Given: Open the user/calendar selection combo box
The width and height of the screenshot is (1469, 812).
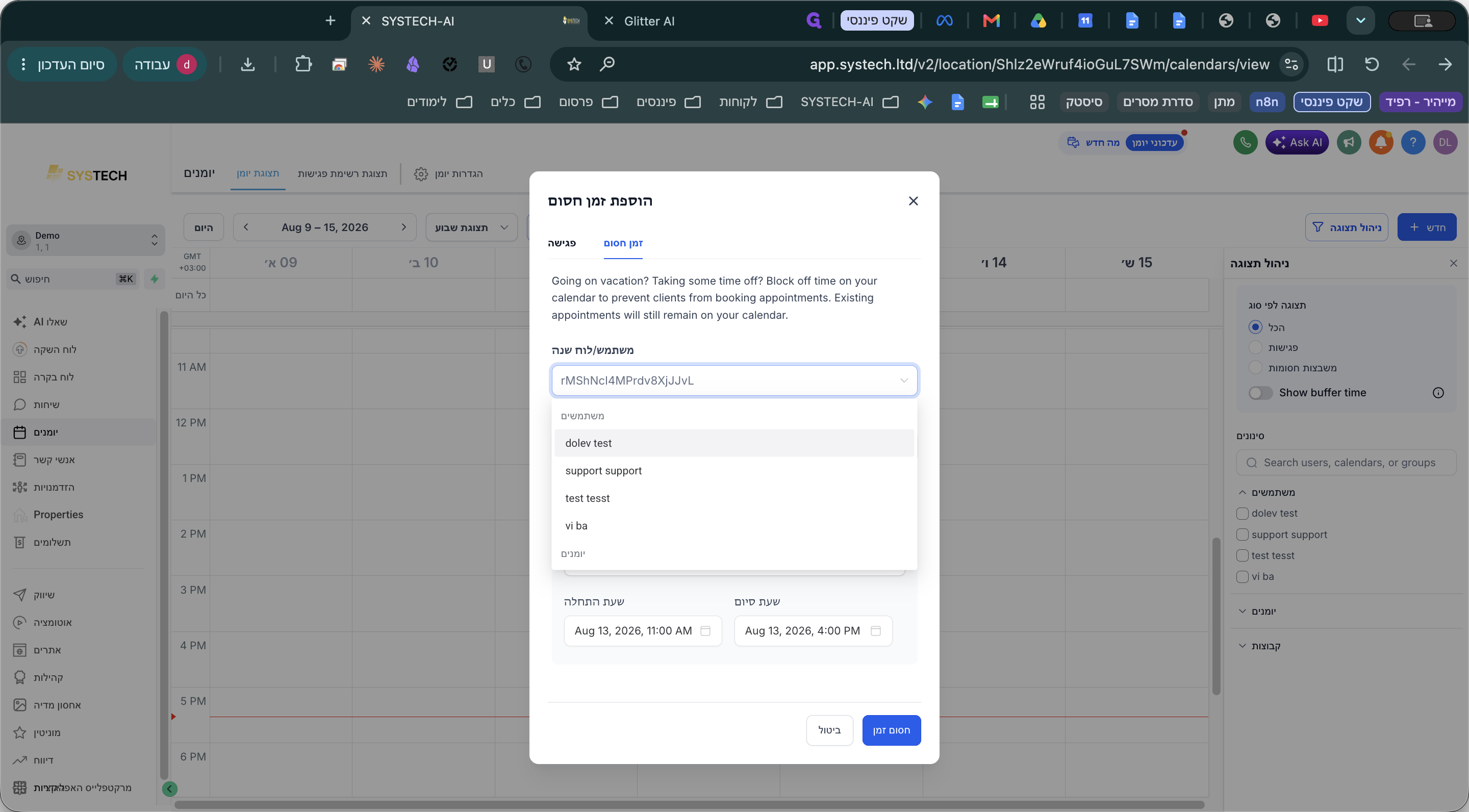Looking at the screenshot, I should (x=734, y=380).
